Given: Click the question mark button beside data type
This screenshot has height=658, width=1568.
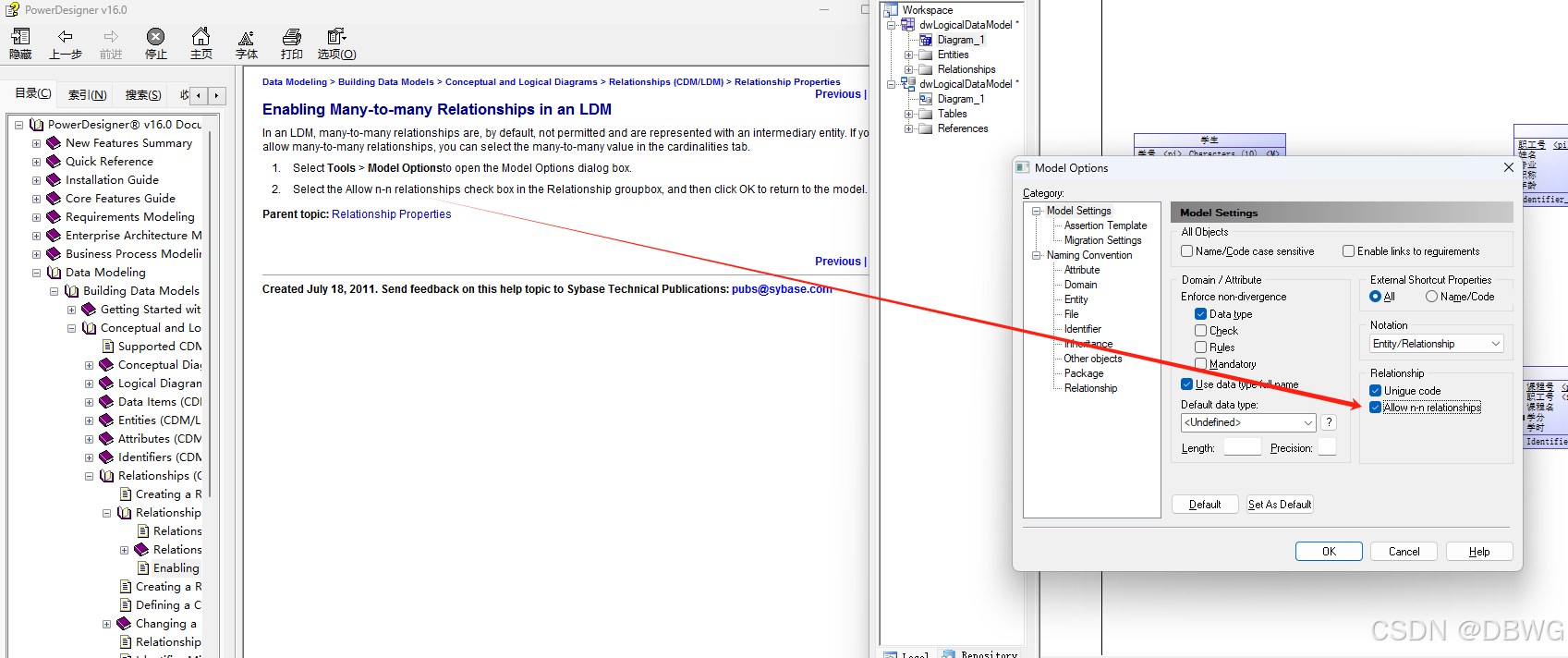Looking at the screenshot, I should [1329, 422].
